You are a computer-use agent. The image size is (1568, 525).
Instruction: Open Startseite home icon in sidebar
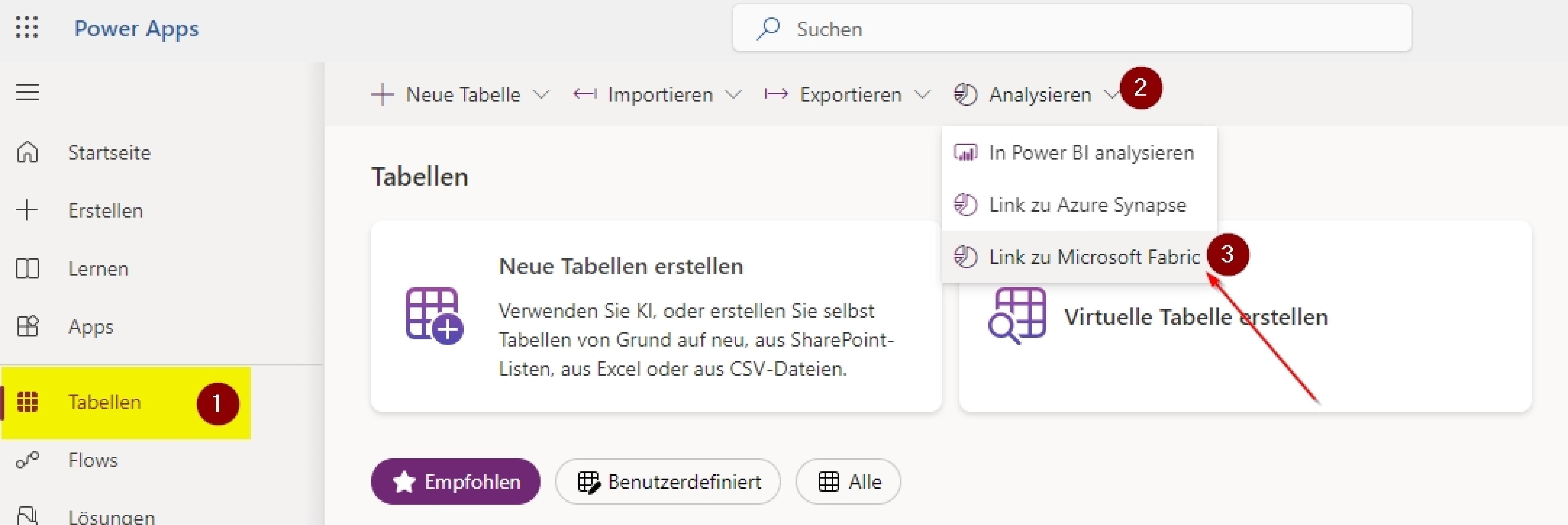[27, 152]
